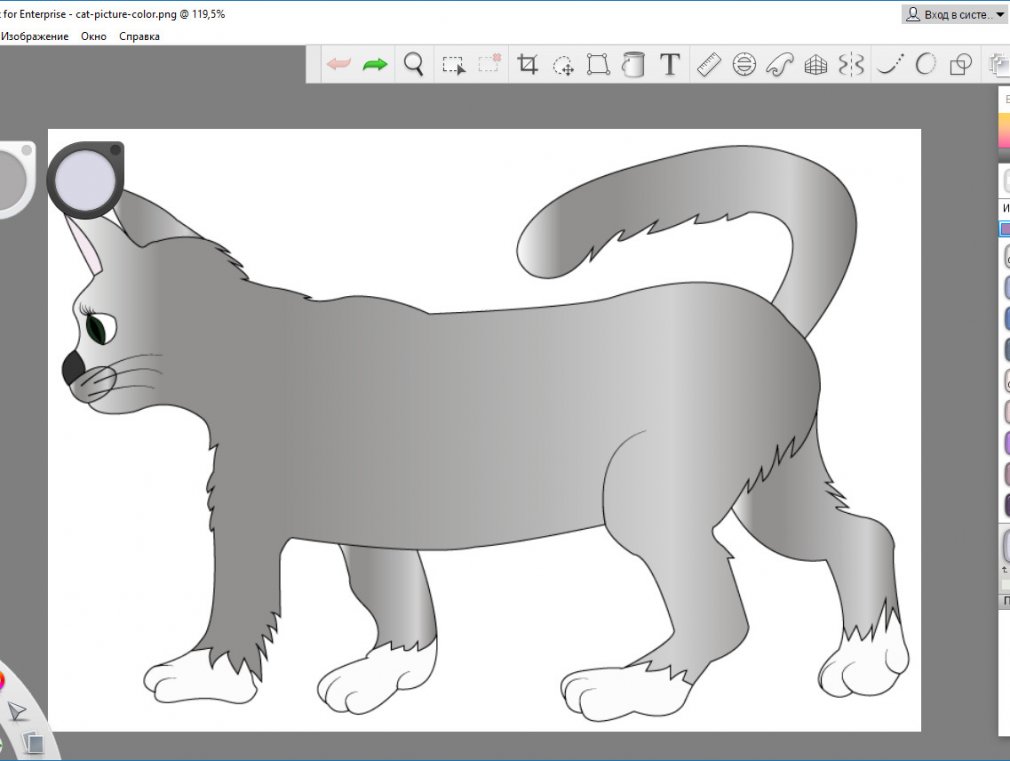This screenshot has width=1010, height=761.
Task: Click the pink Undo arrow
Action: [339, 64]
